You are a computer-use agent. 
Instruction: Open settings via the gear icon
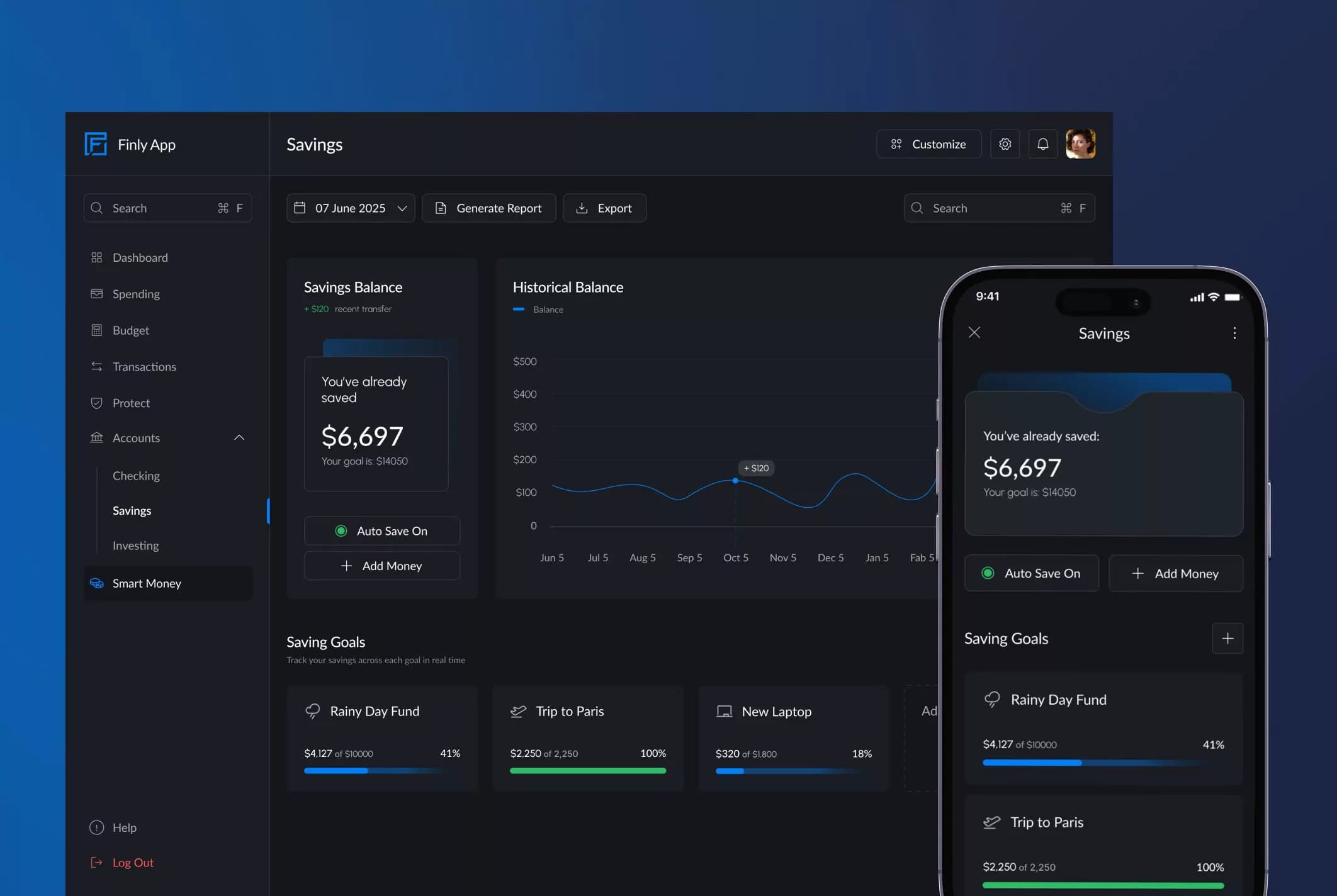(1005, 144)
